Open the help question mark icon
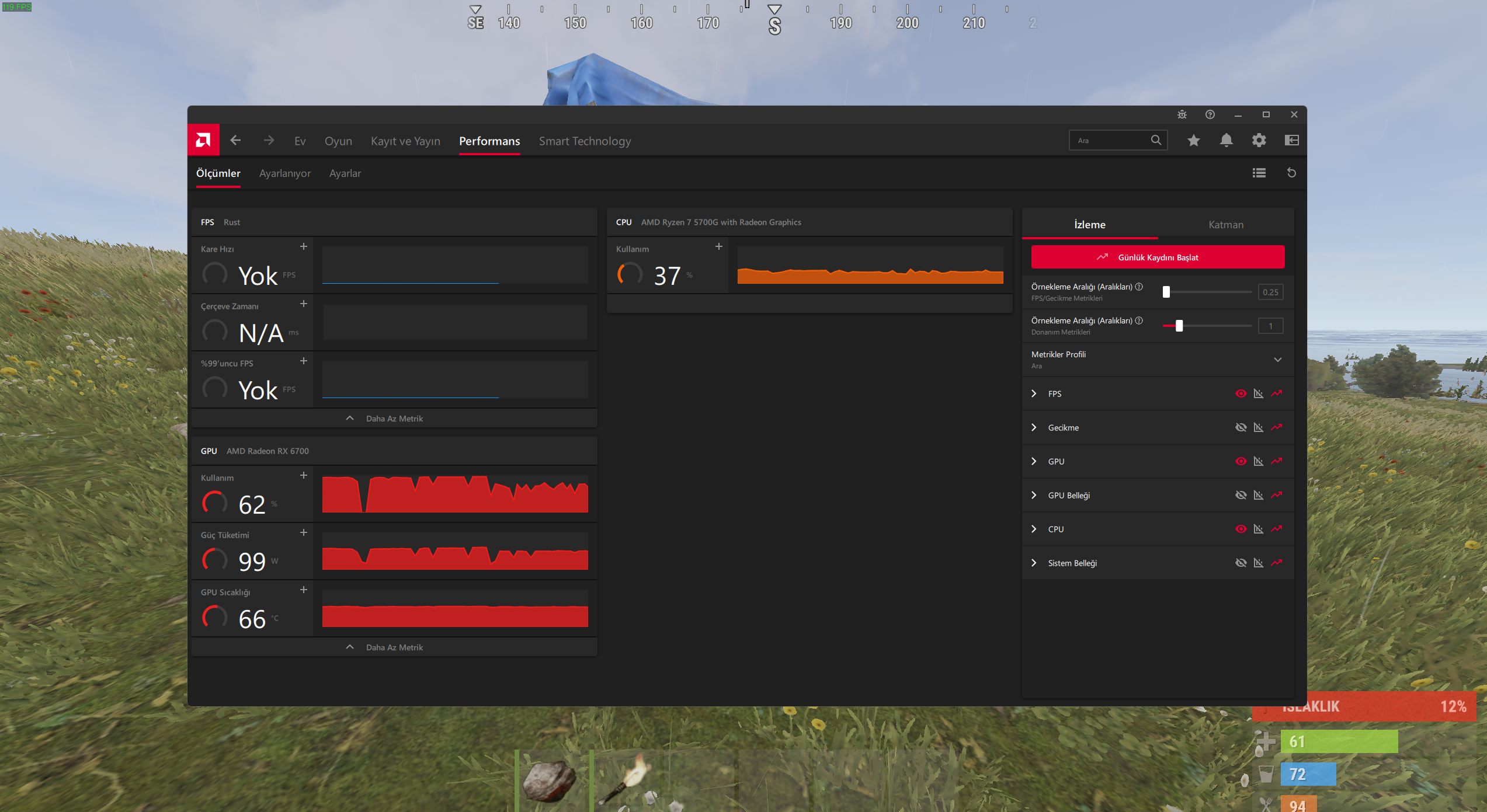The width and height of the screenshot is (1487, 812). (x=1210, y=114)
